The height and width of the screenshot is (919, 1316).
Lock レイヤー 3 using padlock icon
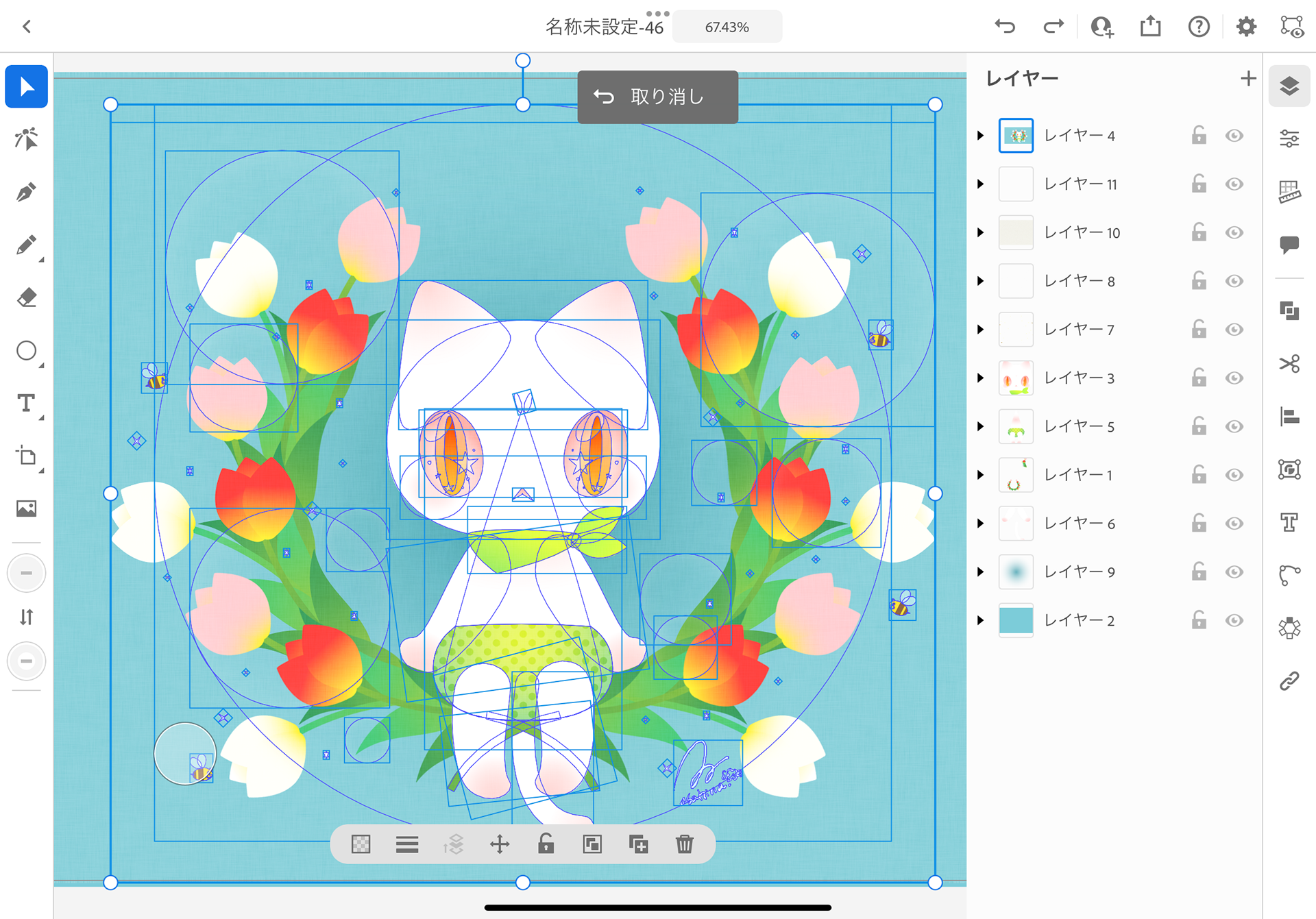(x=1199, y=378)
